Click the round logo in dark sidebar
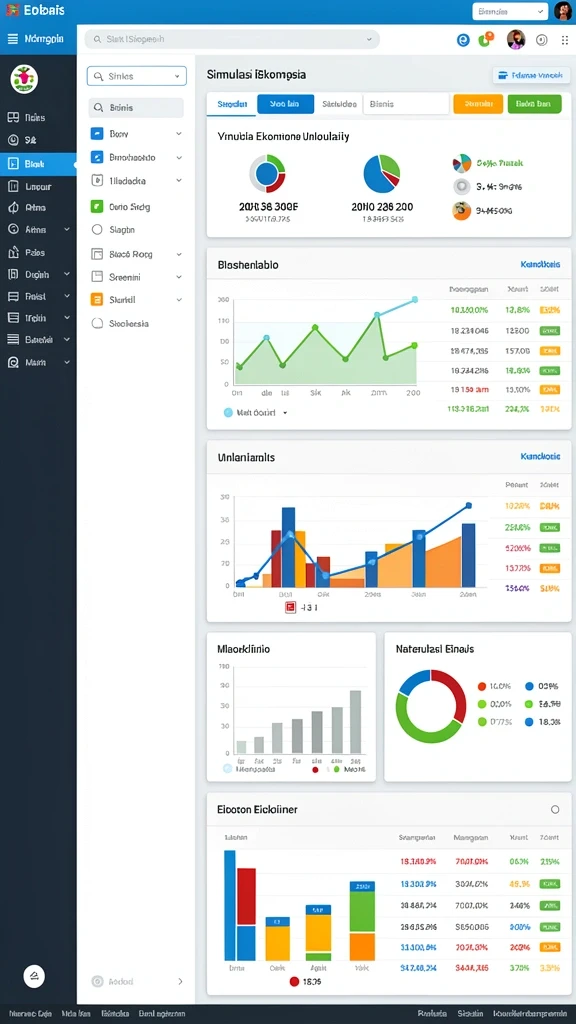The width and height of the screenshot is (576, 1024). point(24,79)
